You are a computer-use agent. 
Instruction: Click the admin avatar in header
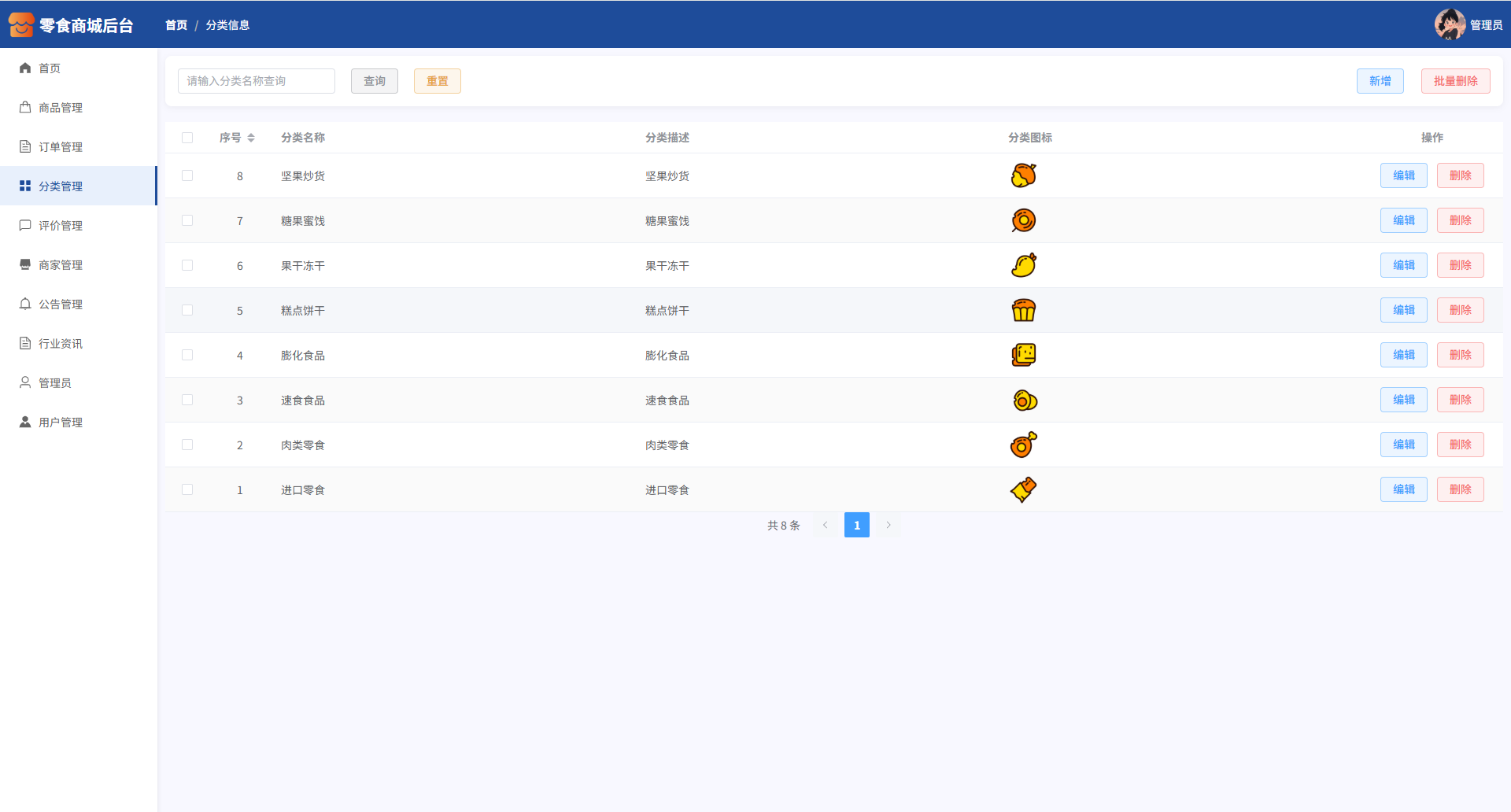pos(1449,24)
